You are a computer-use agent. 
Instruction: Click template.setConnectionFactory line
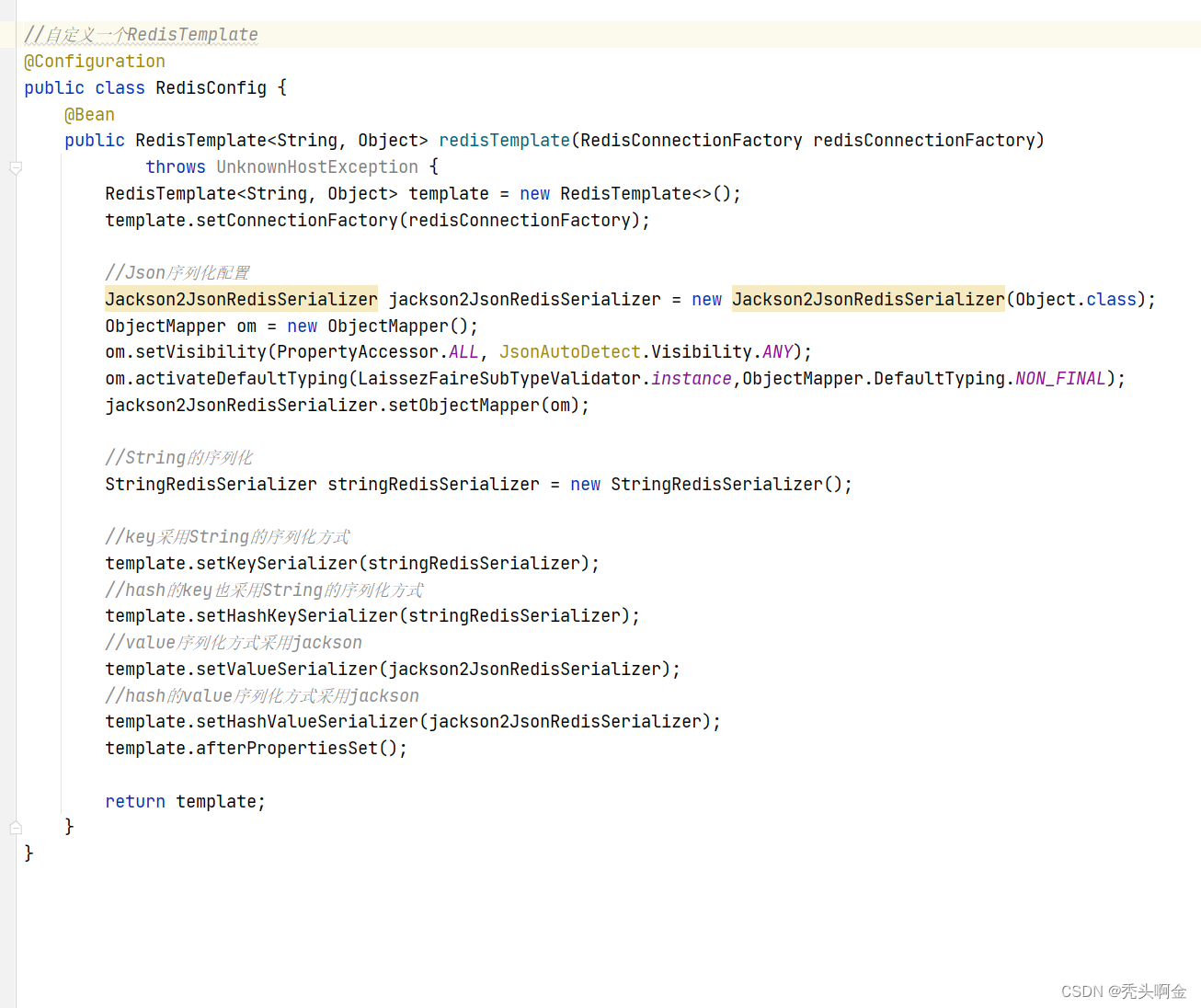pyautogui.click(x=377, y=221)
